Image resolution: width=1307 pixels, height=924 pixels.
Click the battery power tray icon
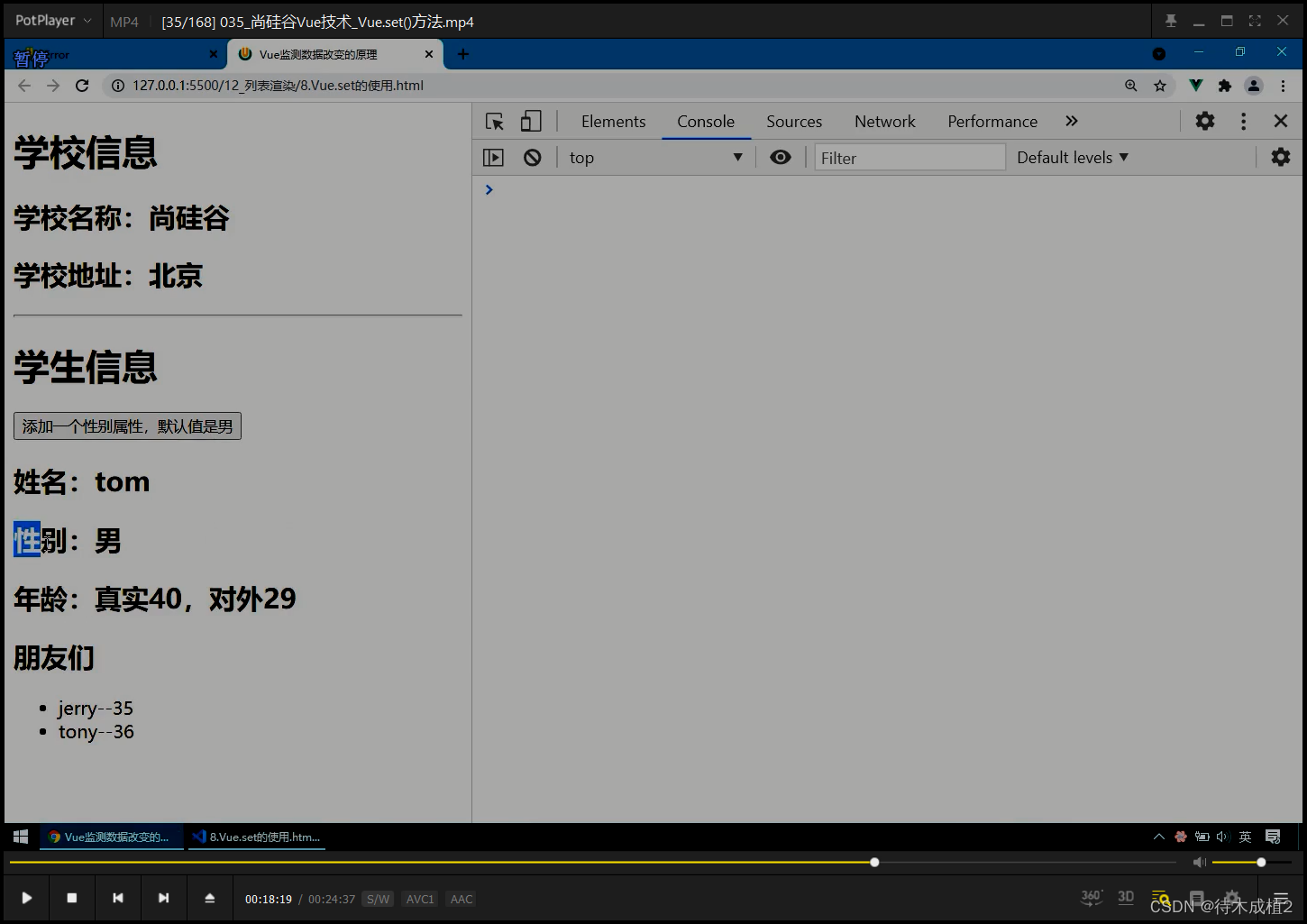pyautogui.click(x=1202, y=837)
